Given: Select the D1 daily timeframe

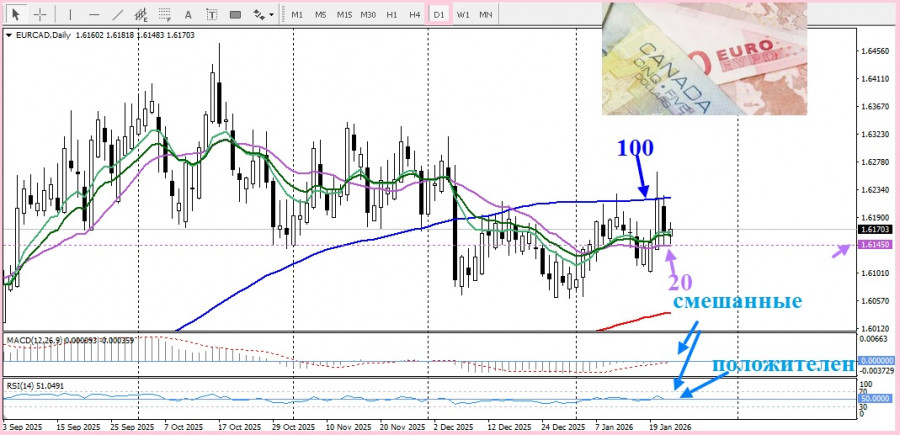Looking at the screenshot, I should 439,15.
